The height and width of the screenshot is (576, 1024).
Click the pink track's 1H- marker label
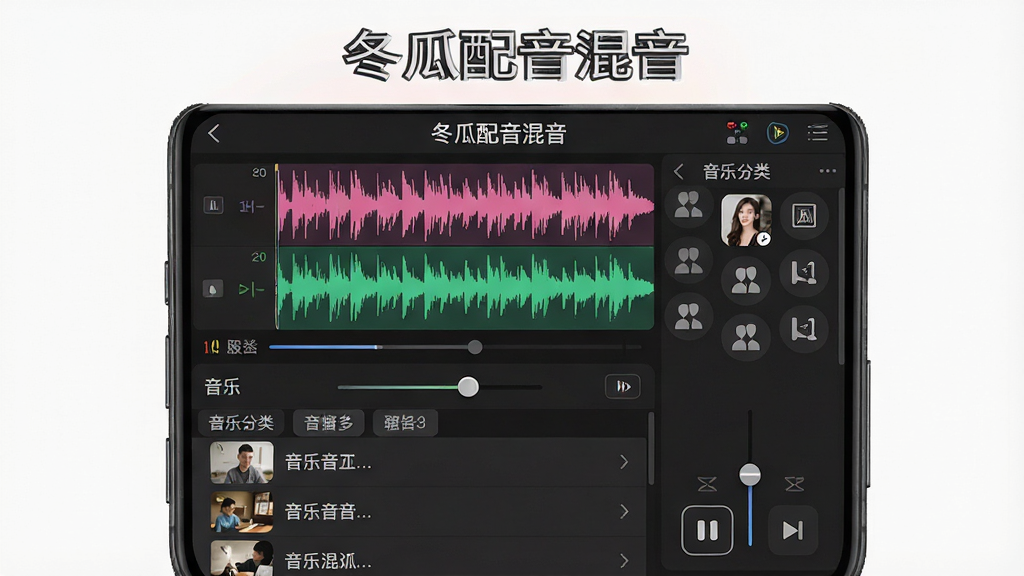(251, 206)
